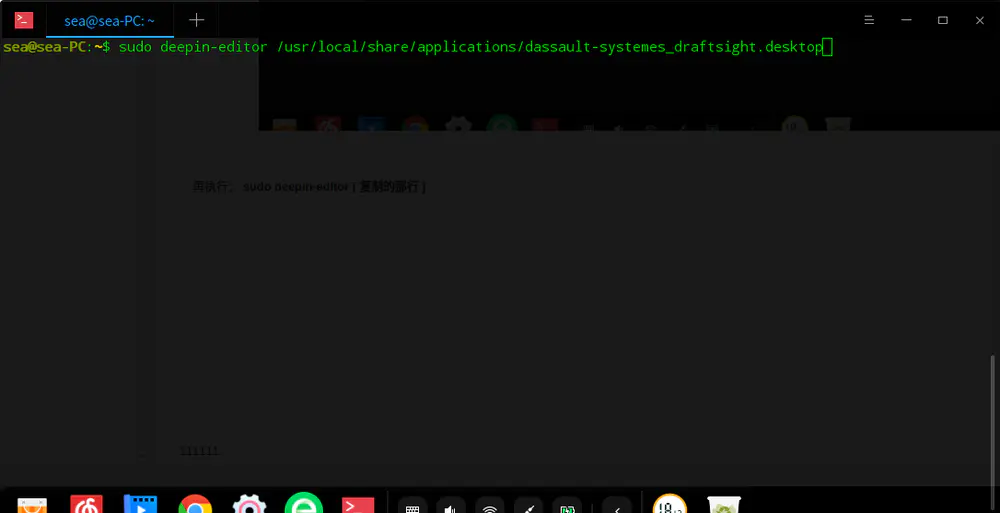1000x513 pixels.
Task: Select the sea@sea-PC: ~ tab
Action: 110,20
